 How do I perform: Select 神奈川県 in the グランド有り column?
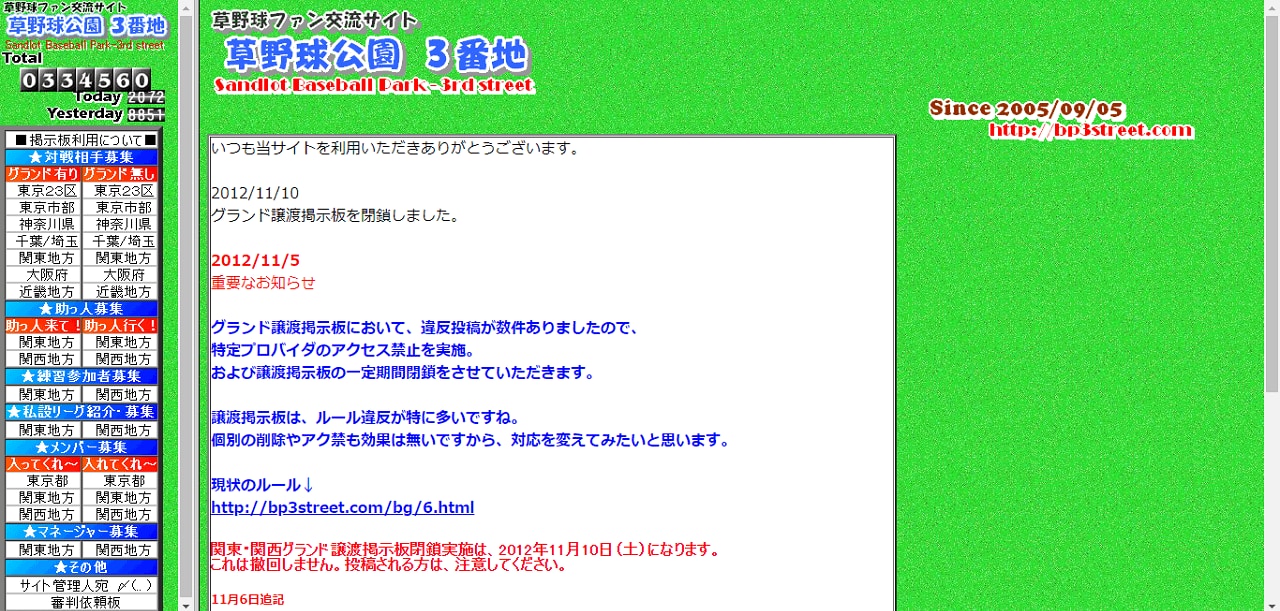tap(44, 224)
